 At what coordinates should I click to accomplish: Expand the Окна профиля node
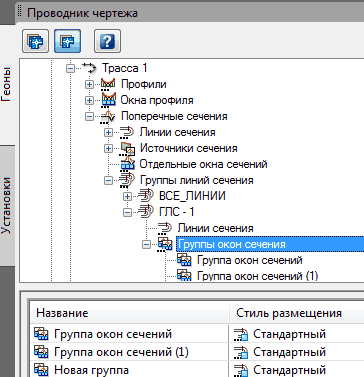tap(89, 100)
